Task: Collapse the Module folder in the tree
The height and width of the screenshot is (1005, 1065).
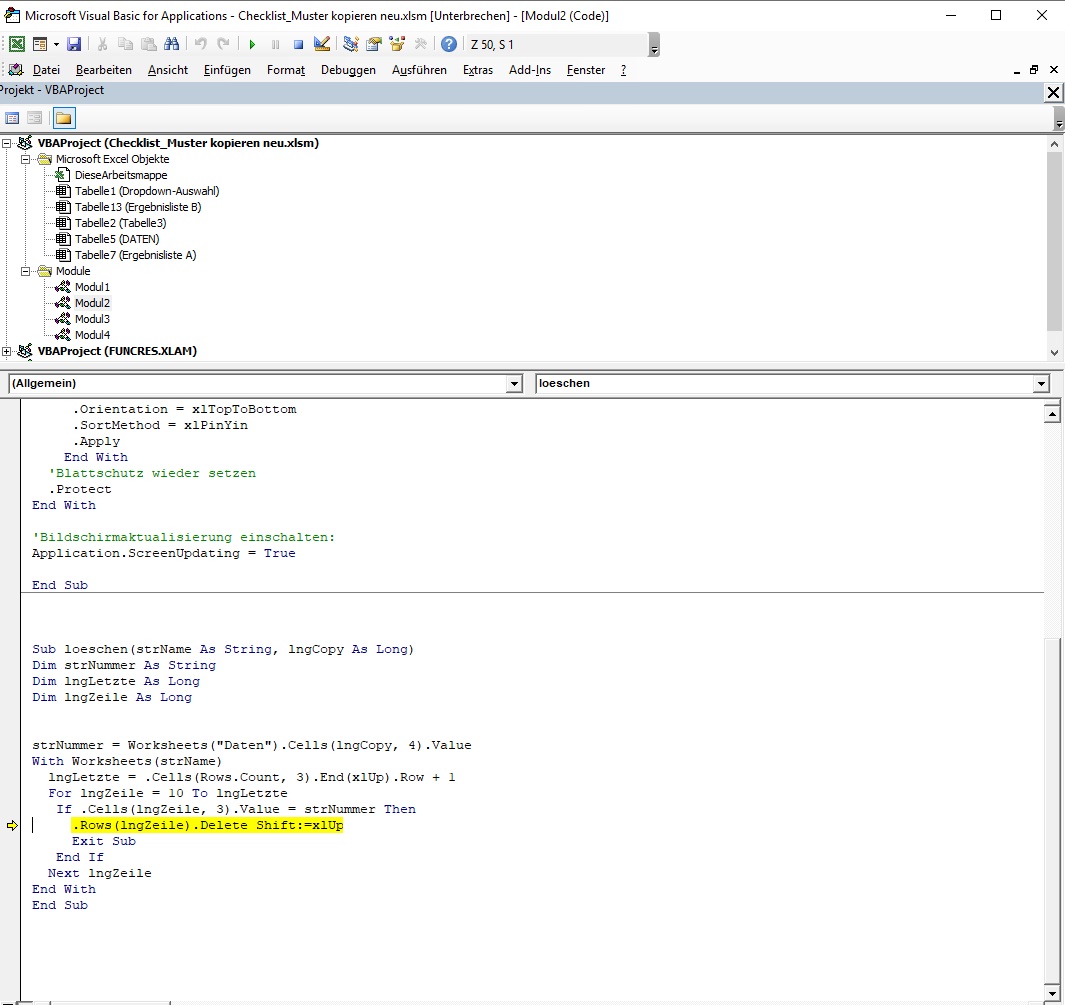Action: [26, 271]
